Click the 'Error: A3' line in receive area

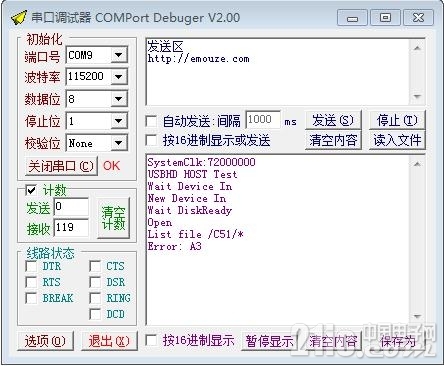175,247
